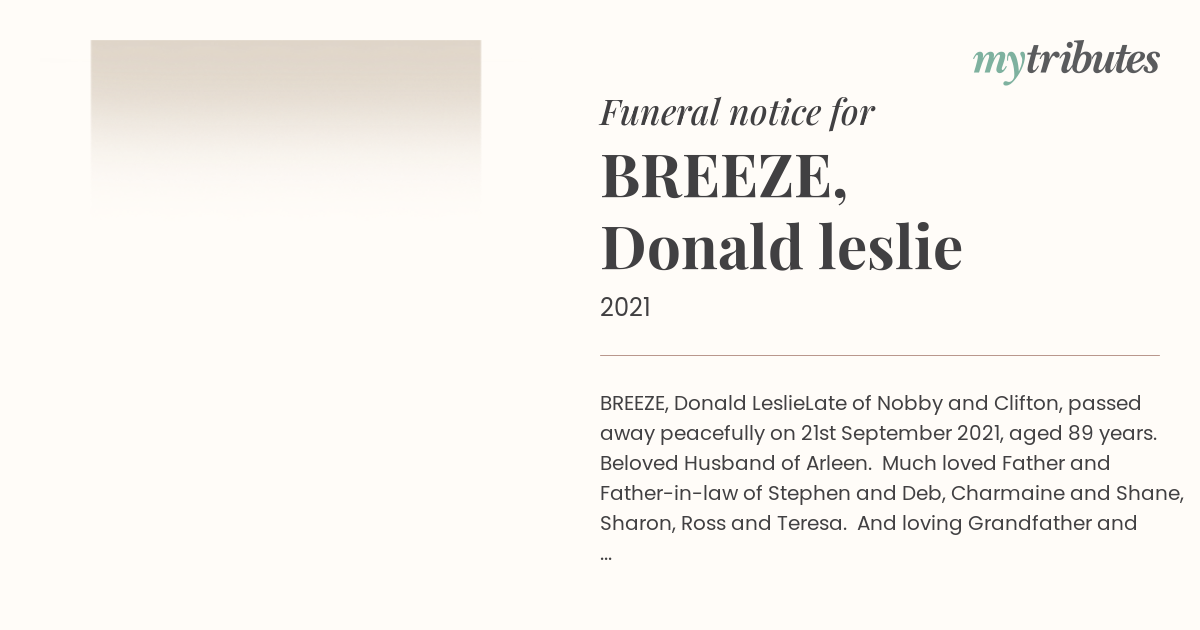Expand the notice via trailing ellipsis
The height and width of the screenshot is (630, 1200).
(x=606, y=554)
